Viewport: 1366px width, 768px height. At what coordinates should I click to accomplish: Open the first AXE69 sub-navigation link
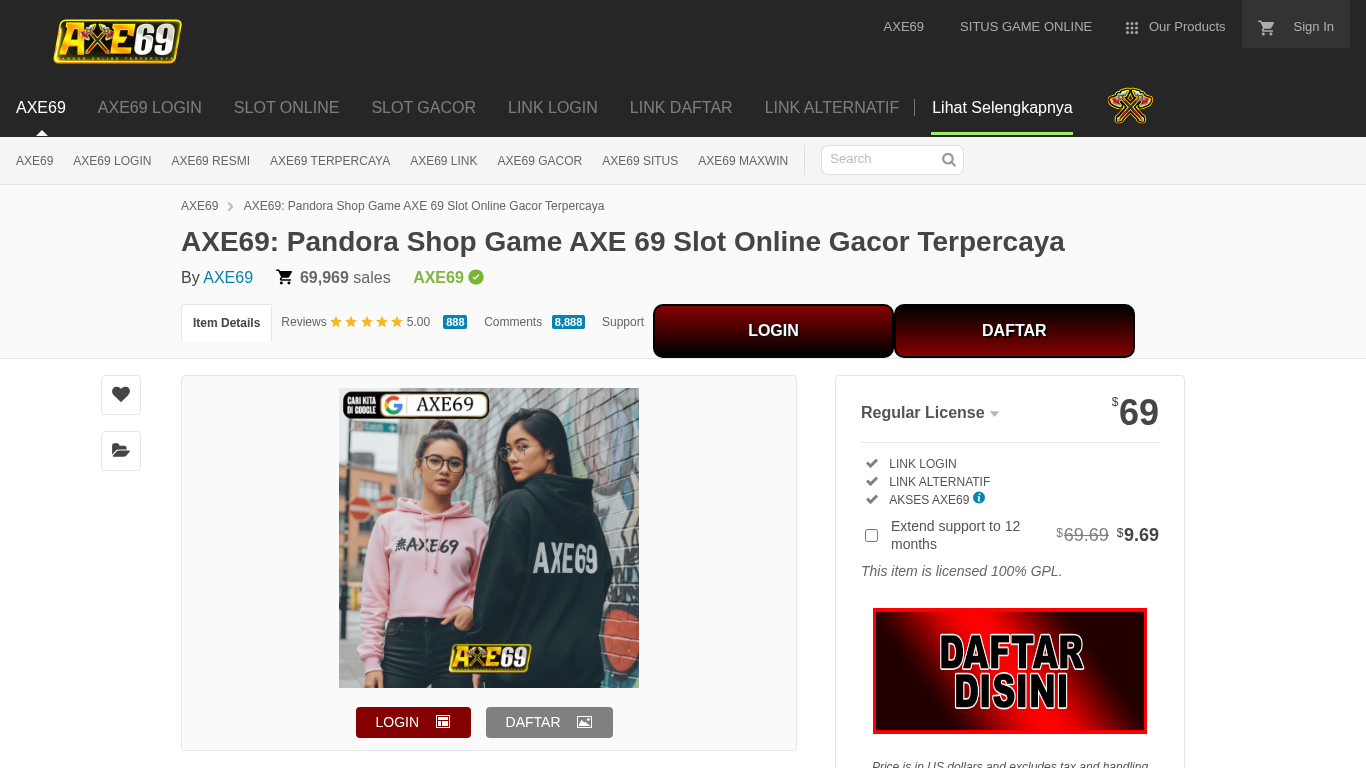pyautogui.click(x=35, y=161)
